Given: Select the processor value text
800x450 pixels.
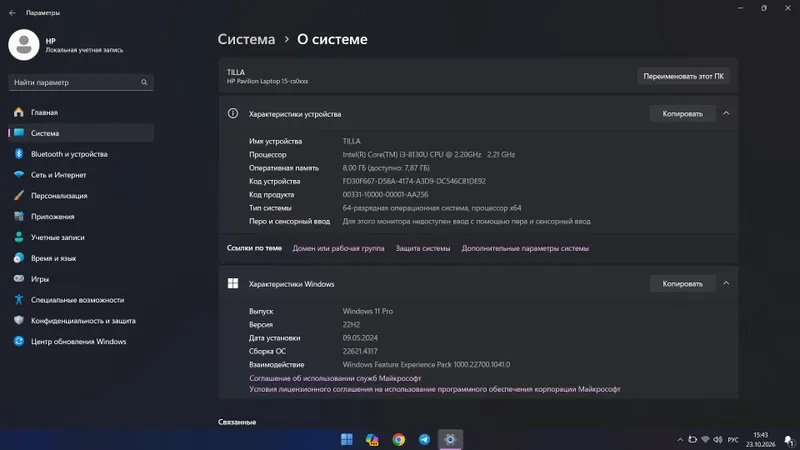Looking at the screenshot, I should point(429,155).
